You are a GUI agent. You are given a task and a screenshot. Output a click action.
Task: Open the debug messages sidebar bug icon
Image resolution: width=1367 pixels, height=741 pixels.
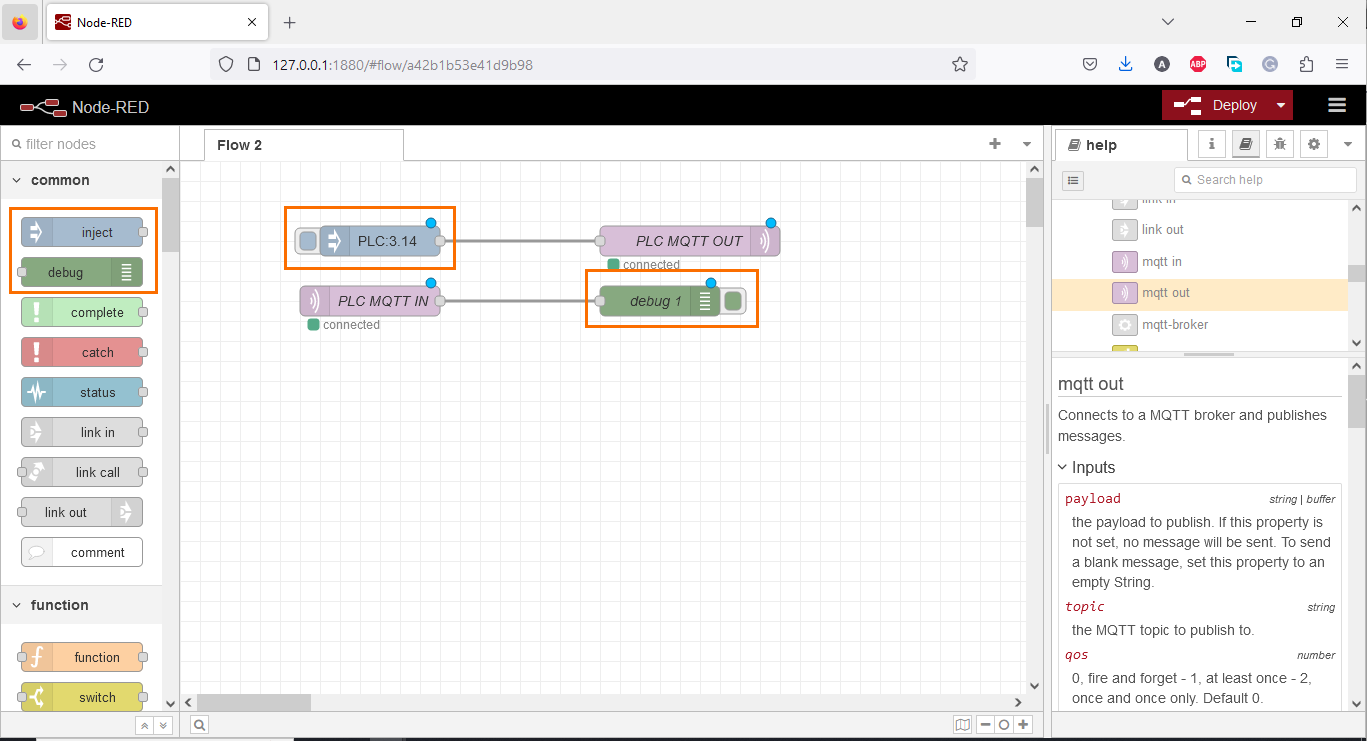coord(1280,144)
